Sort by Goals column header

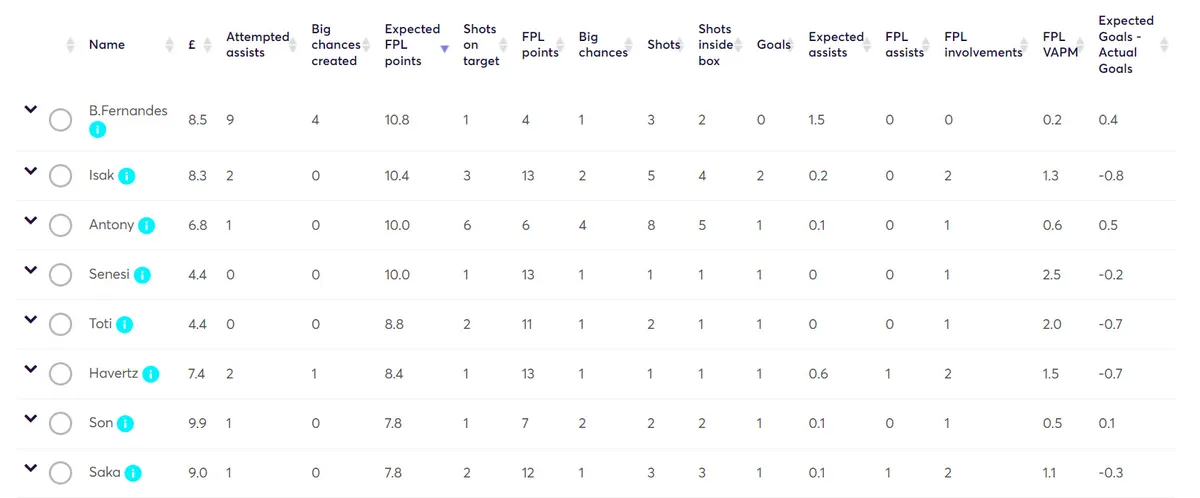pyautogui.click(x=774, y=45)
